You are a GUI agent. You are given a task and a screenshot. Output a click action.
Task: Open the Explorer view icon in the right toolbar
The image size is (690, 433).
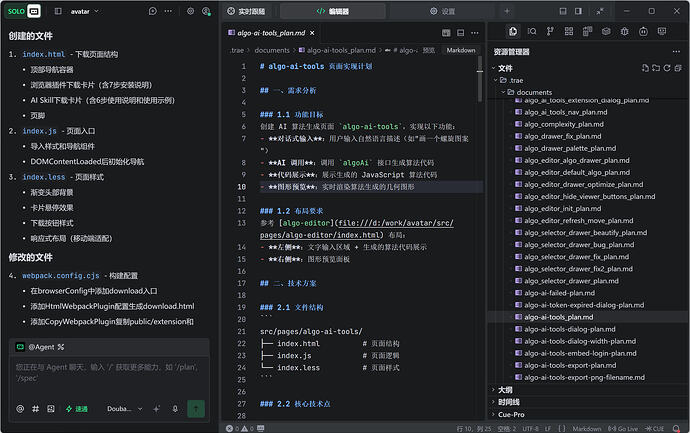click(x=513, y=31)
